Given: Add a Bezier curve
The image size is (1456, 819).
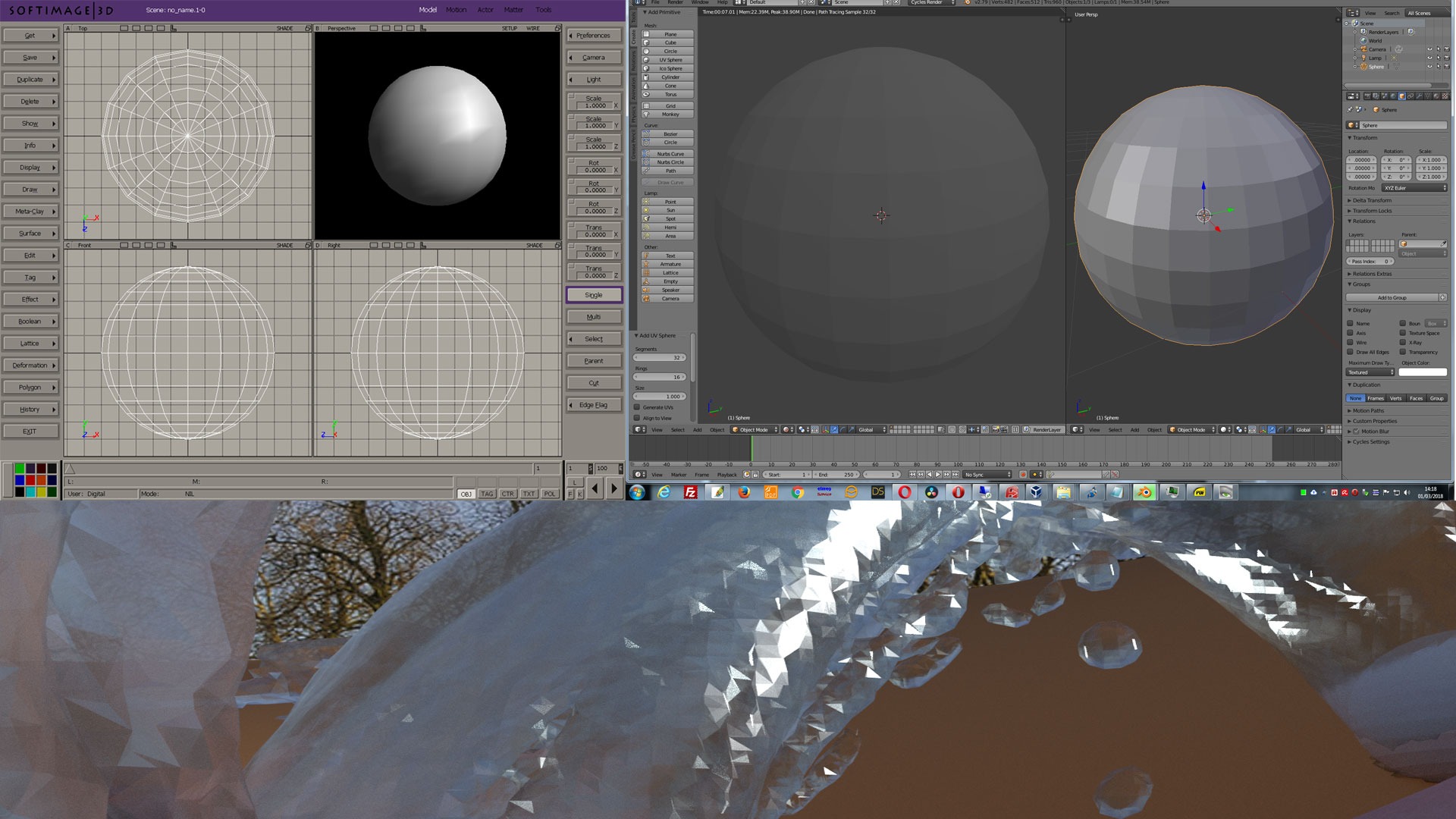Looking at the screenshot, I should (668, 134).
